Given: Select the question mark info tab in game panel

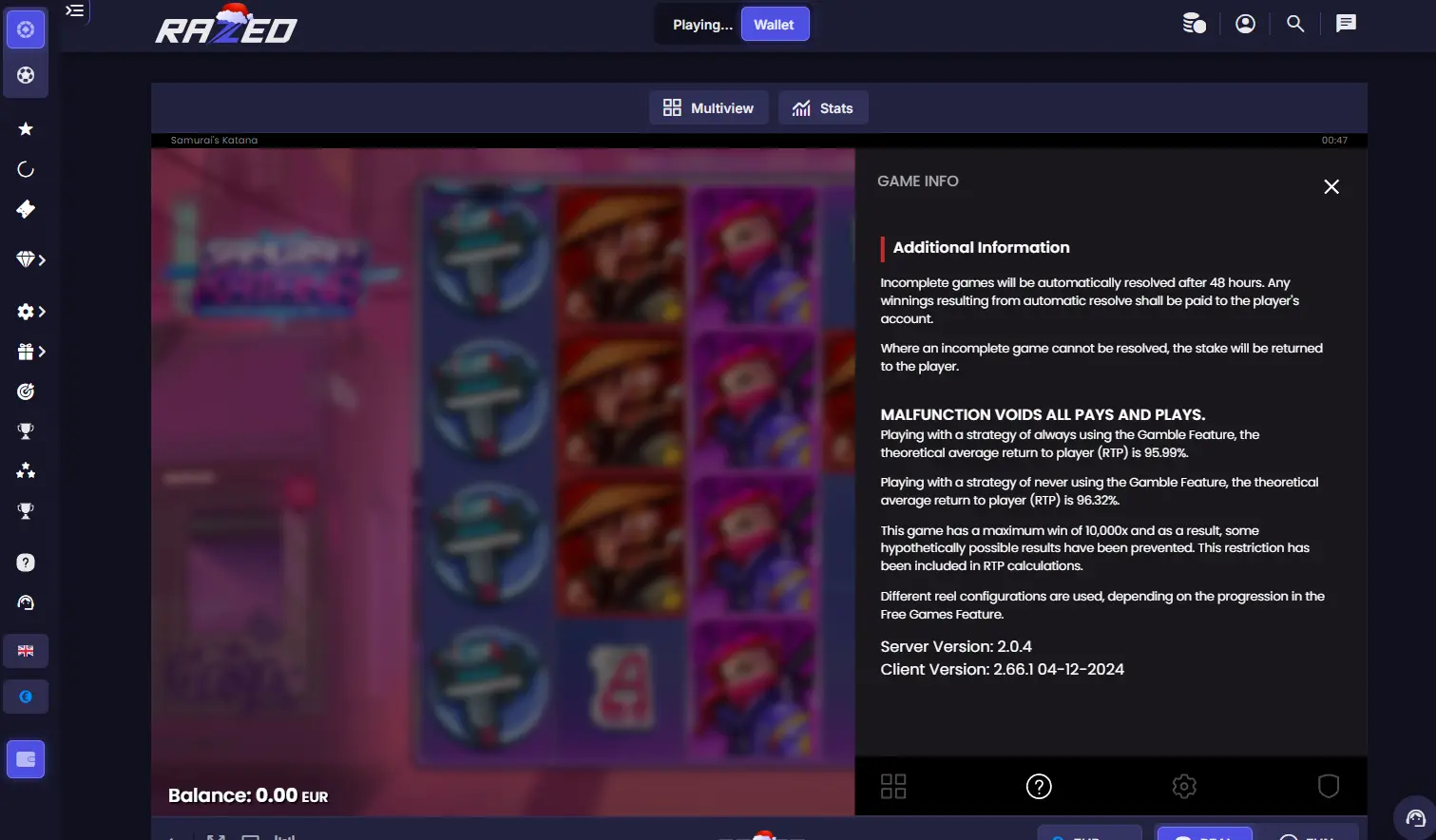Looking at the screenshot, I should (1039, 786).
